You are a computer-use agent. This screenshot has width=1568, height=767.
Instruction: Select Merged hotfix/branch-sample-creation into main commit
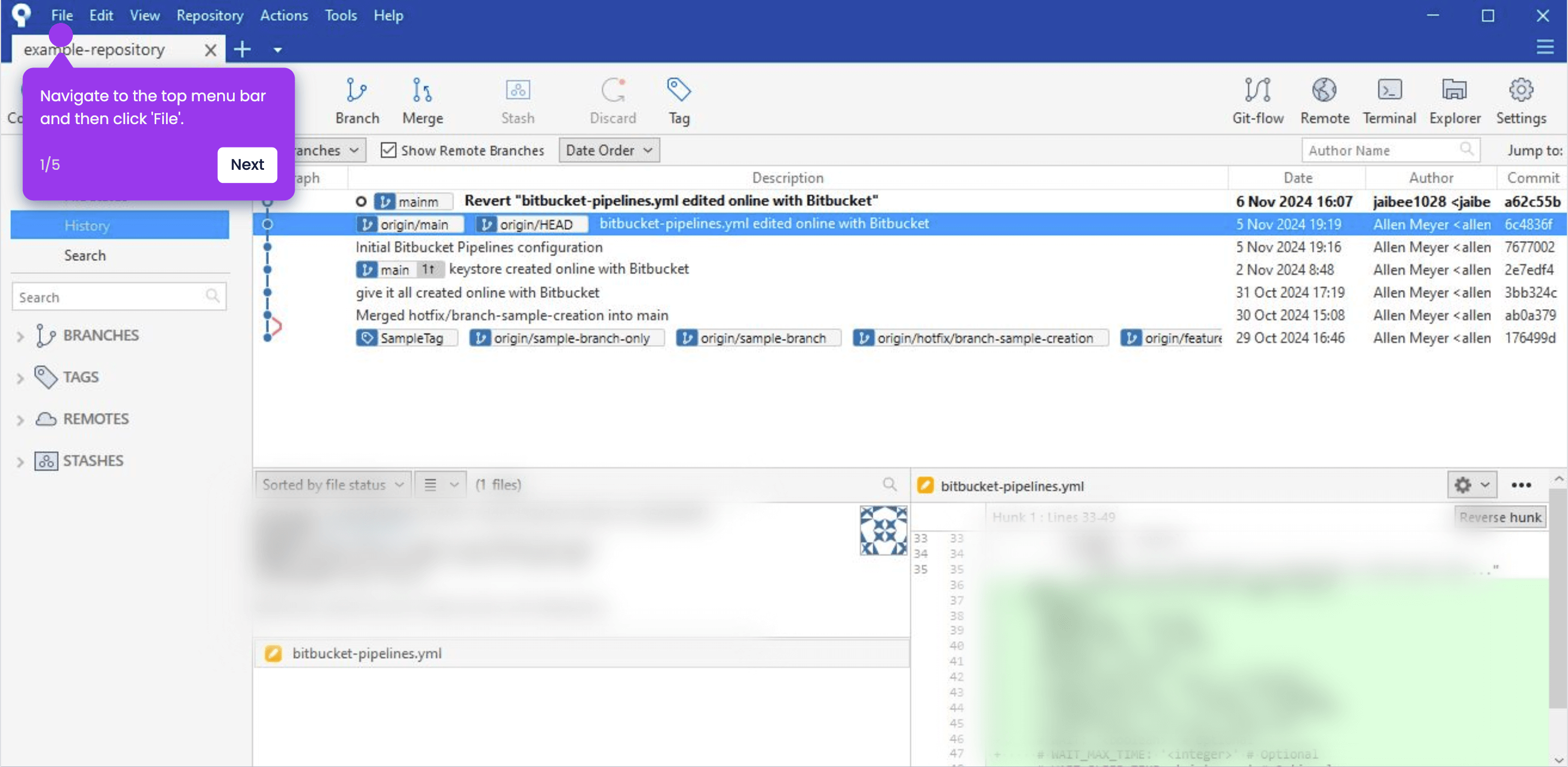(909, 315)
